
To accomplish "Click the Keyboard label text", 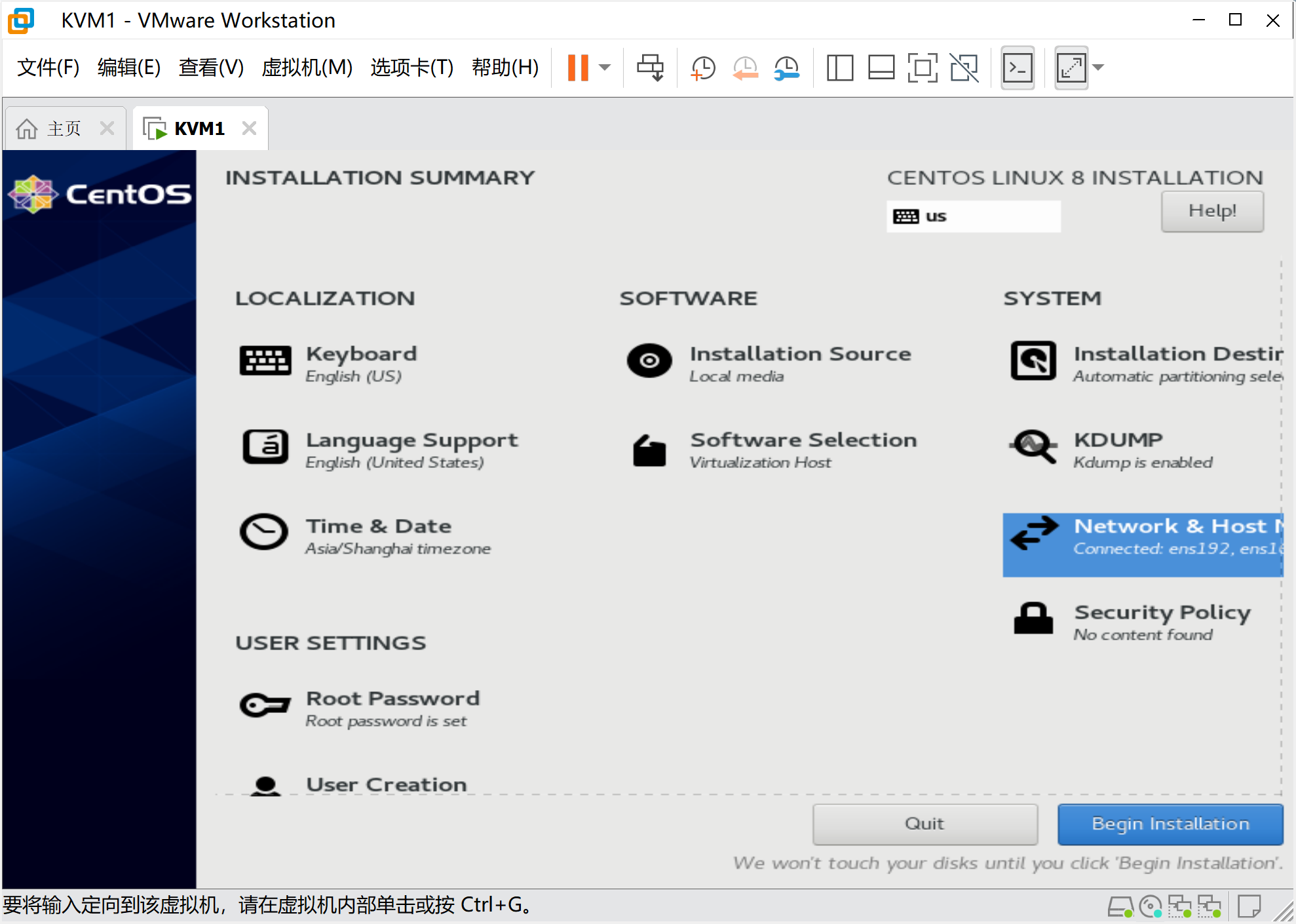I will pos(361,354).
